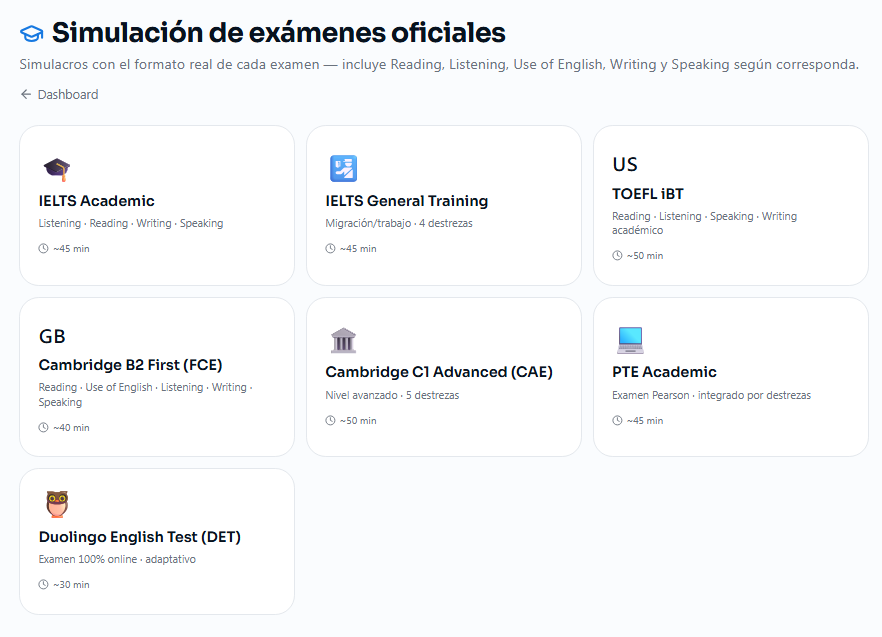
Task: Click the B2 First description listing Use of English
Action: tap(146, 394)
